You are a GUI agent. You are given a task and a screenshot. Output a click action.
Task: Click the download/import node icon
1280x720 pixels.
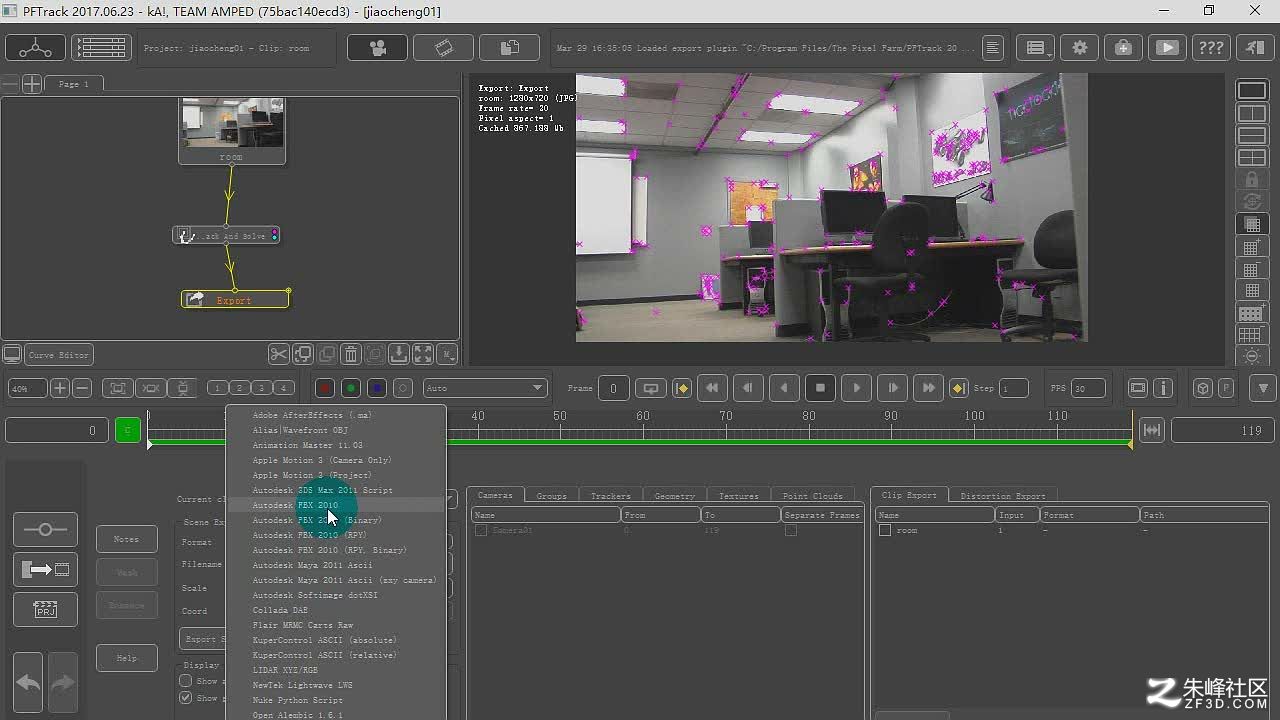399,354
